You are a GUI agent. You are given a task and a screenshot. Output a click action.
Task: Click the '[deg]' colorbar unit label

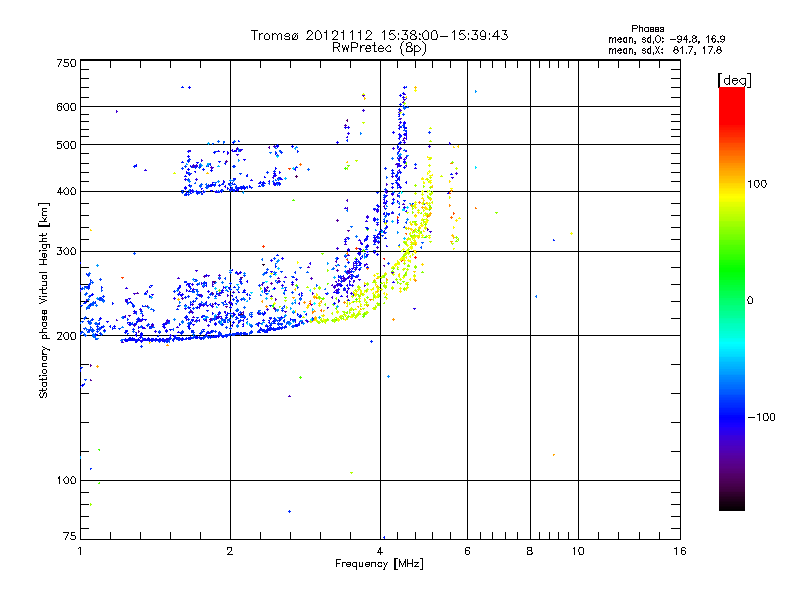coord(734,80)
